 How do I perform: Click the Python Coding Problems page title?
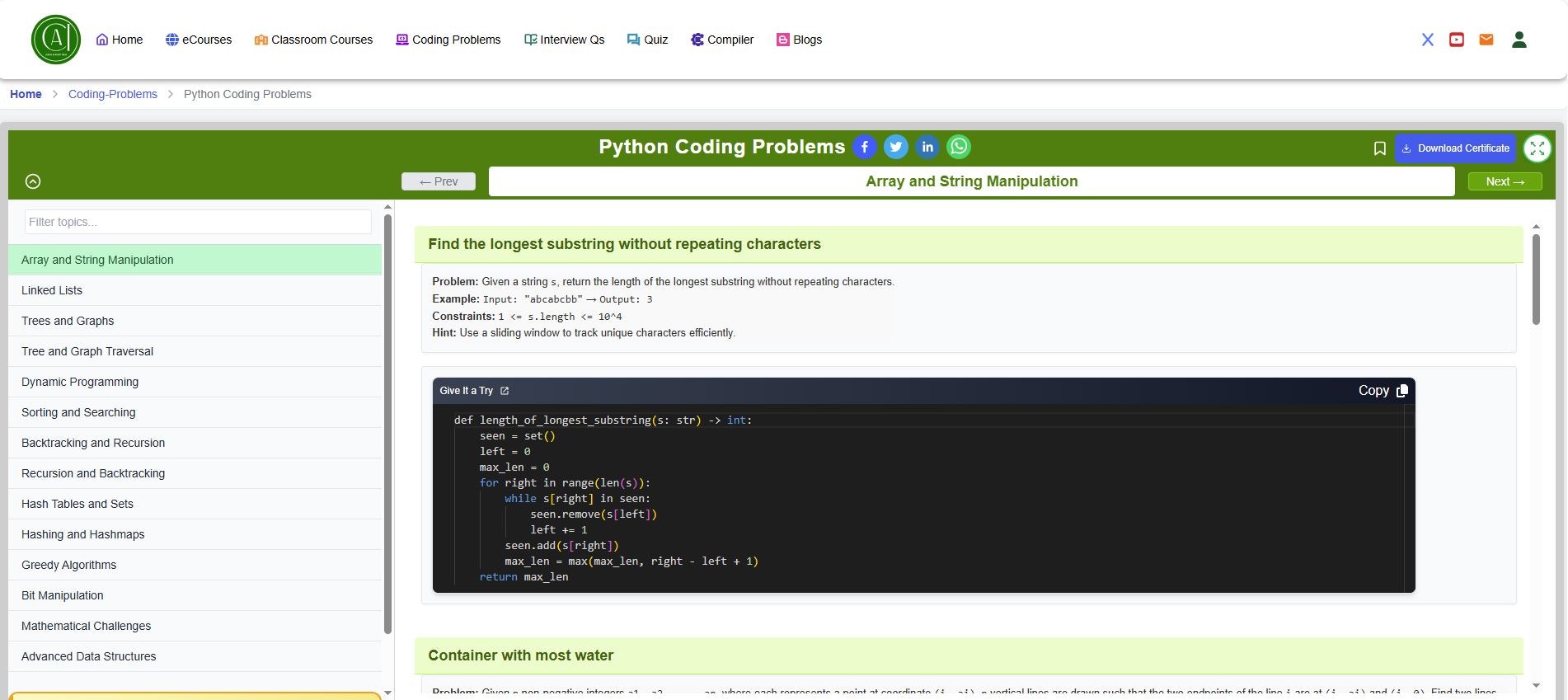(x=721, y=147)
